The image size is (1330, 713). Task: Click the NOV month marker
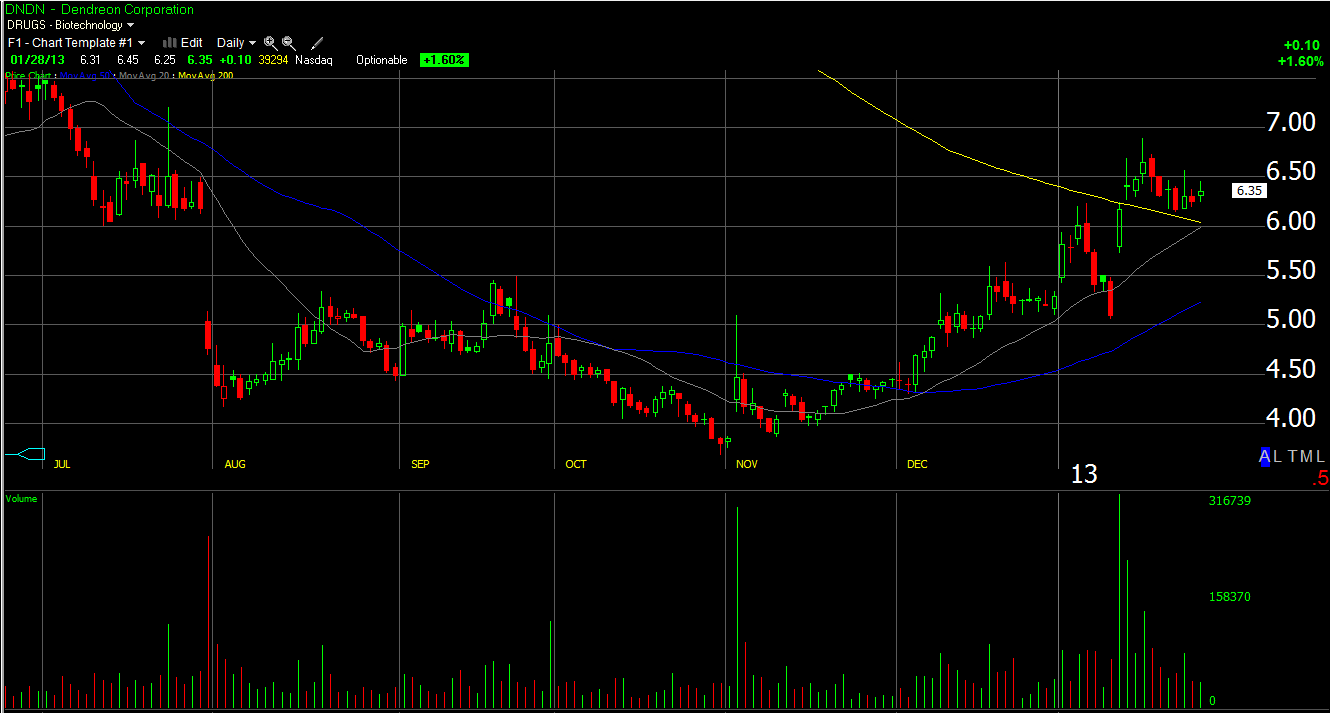tap(747, 464)
